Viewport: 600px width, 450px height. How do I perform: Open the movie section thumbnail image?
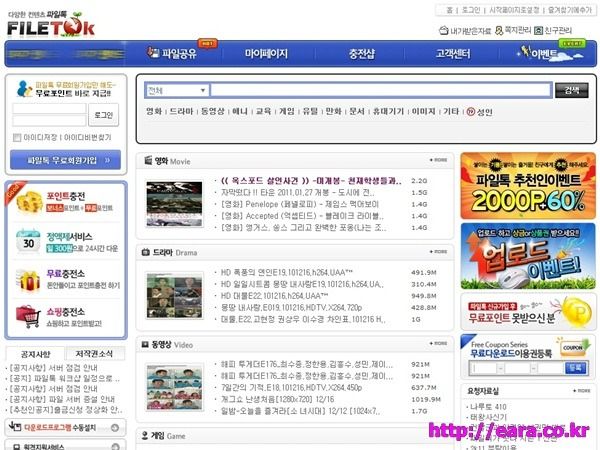point(174,204)
